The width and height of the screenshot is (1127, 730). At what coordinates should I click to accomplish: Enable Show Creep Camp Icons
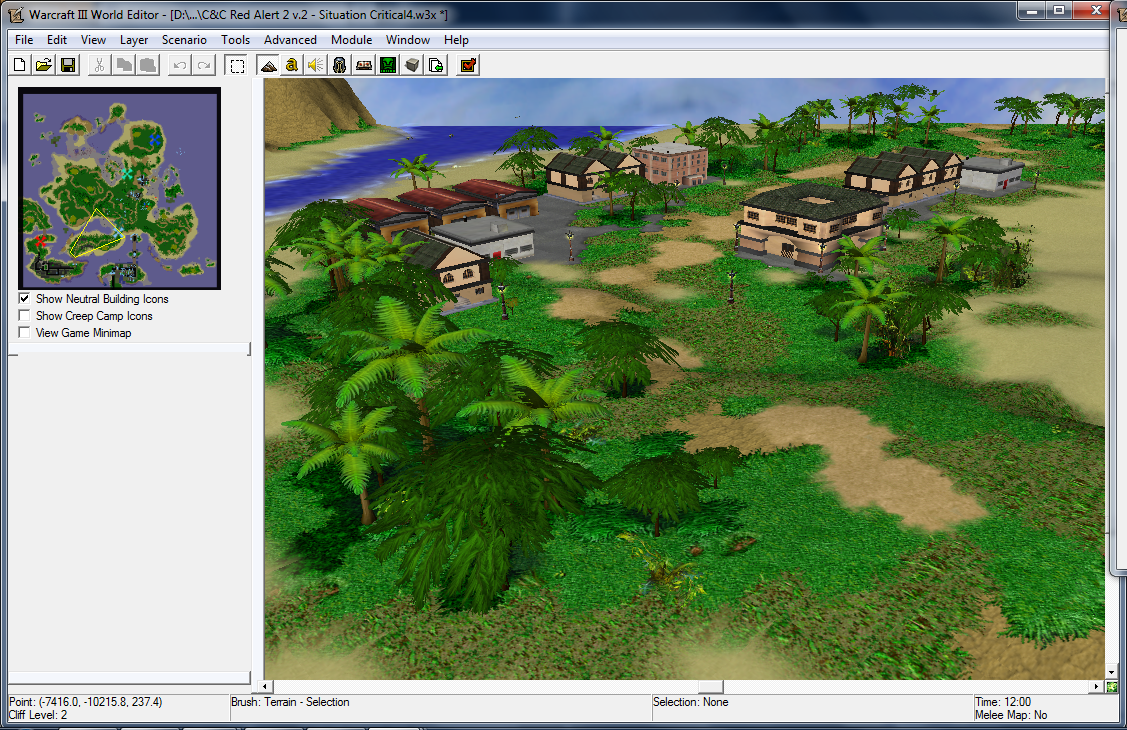(x=24, y=315)
